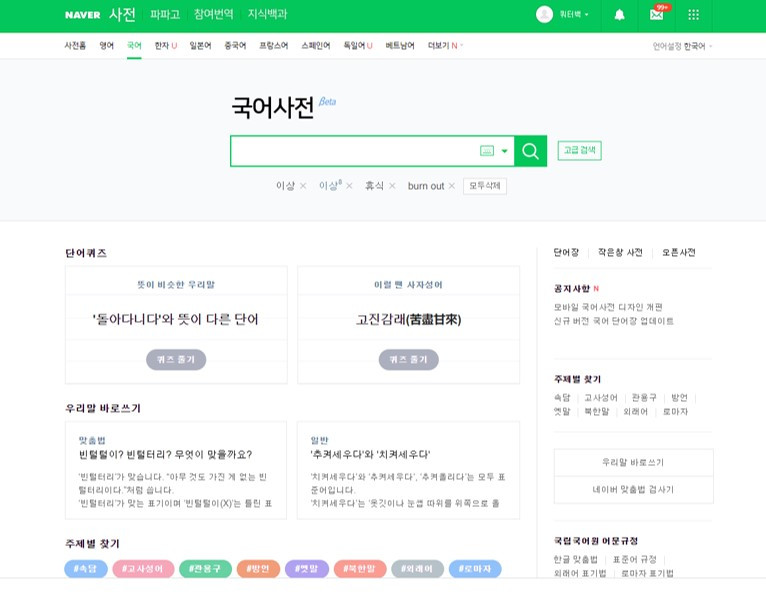766x601 pixels.
Task: Expand the 더보기 menu
Action: (x=445, y=45)
